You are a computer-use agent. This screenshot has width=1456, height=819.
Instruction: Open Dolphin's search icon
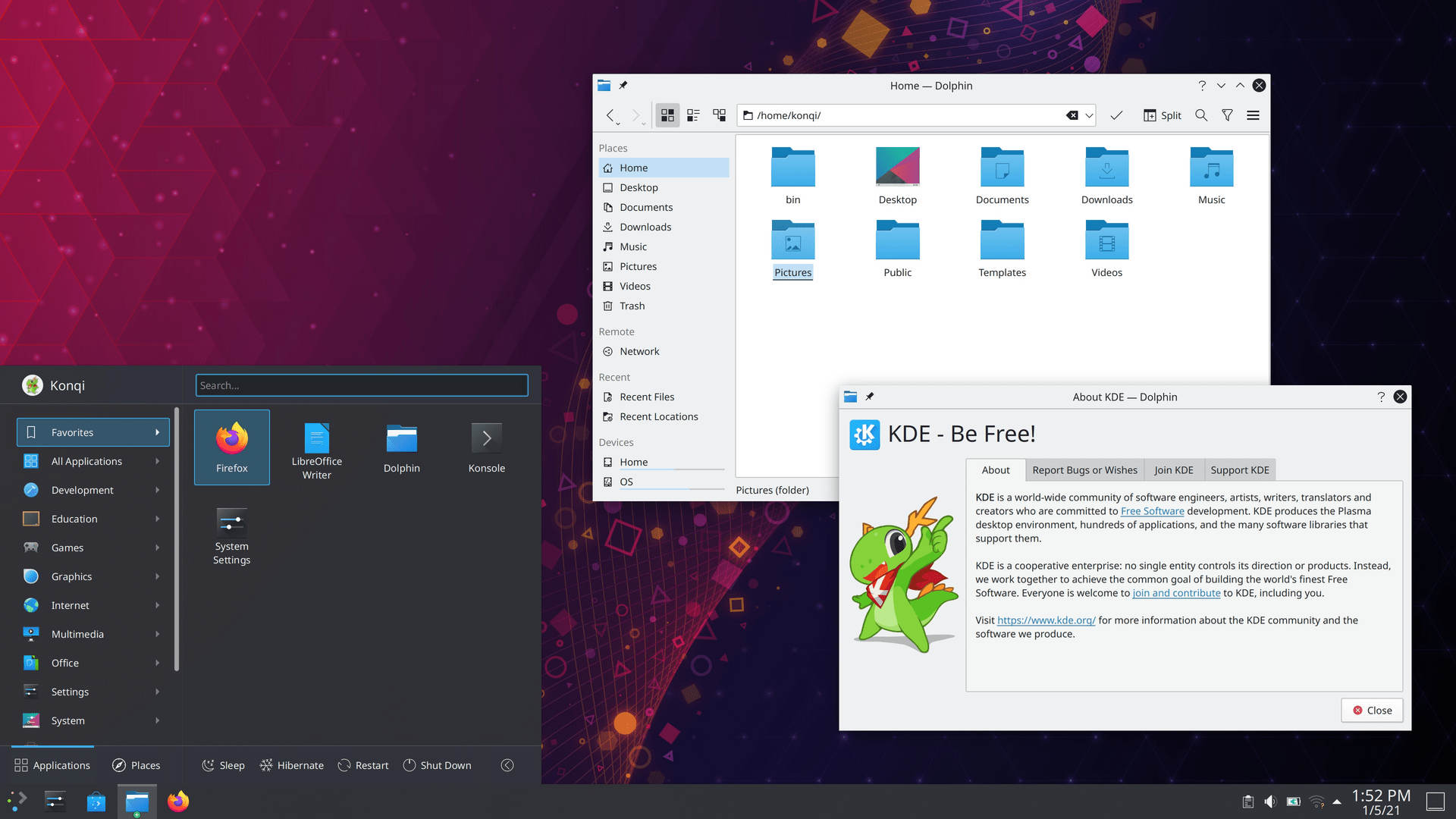tap(1201, 115)
